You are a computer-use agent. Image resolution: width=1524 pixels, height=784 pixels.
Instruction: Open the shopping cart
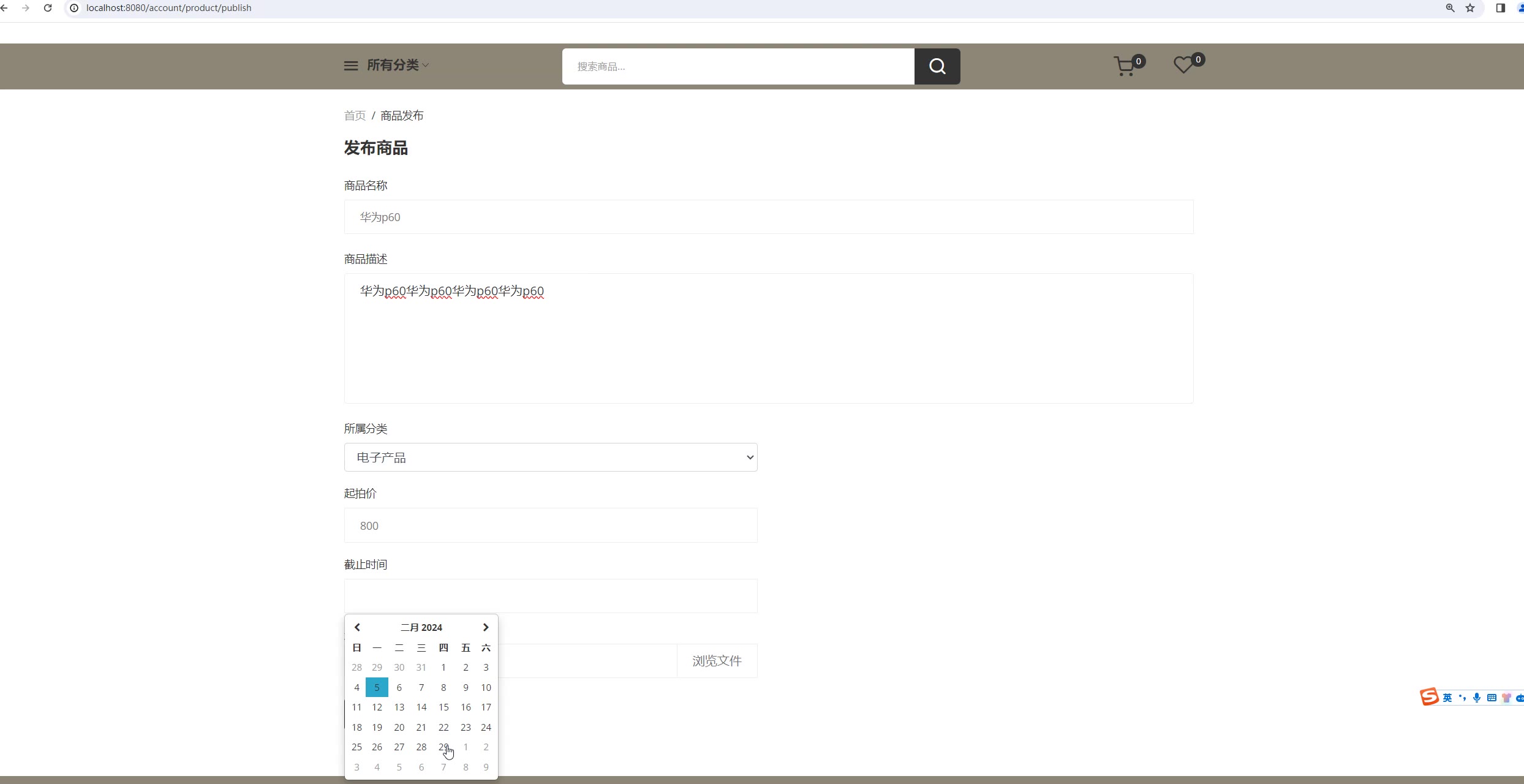pos(1129,66)
